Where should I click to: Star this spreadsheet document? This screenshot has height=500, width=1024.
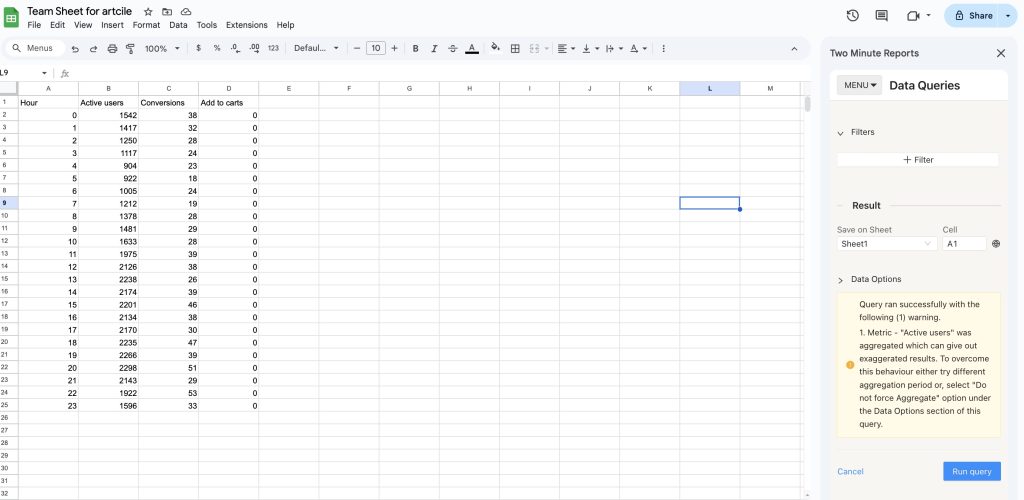coord(148,11)
